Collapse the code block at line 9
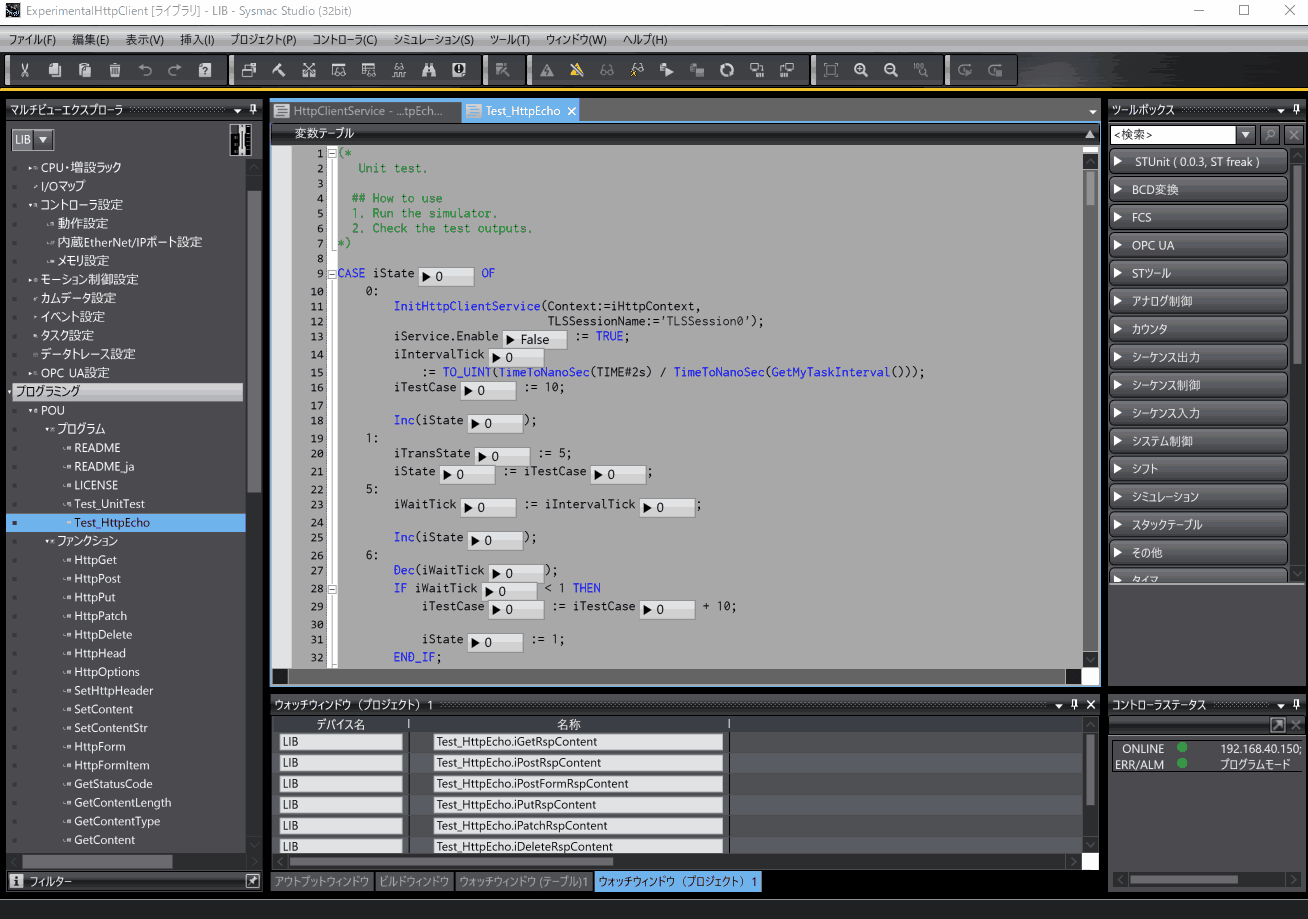 click(332, 274)
